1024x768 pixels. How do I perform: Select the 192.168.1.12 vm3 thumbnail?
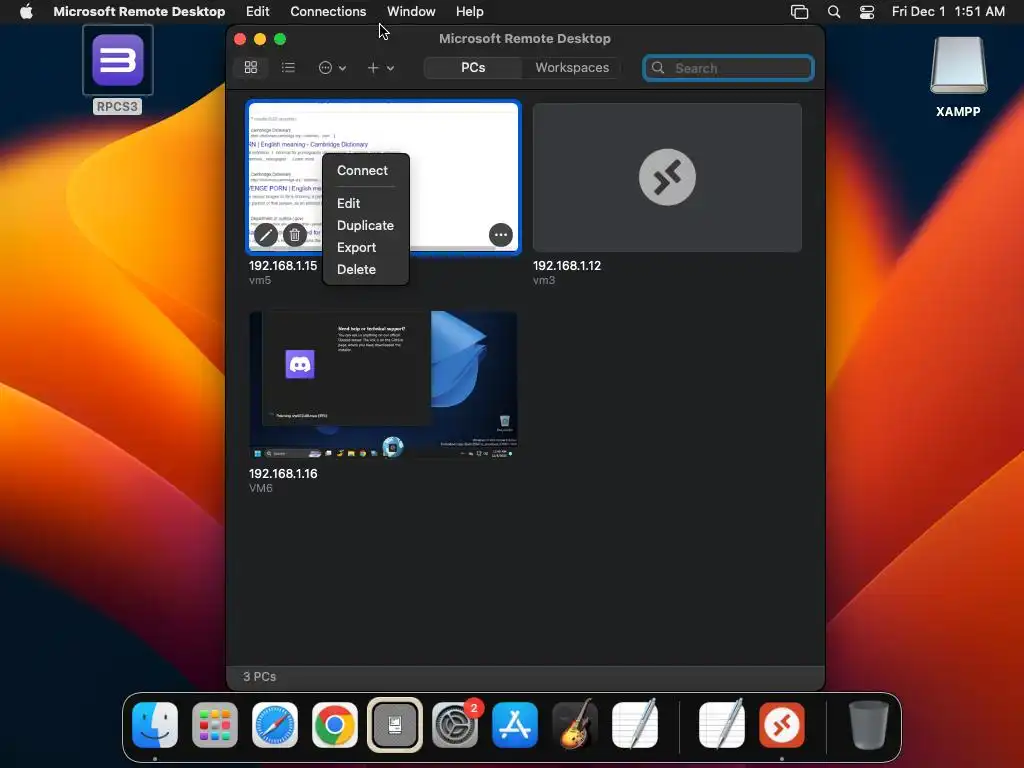click(x=667, y=177)
